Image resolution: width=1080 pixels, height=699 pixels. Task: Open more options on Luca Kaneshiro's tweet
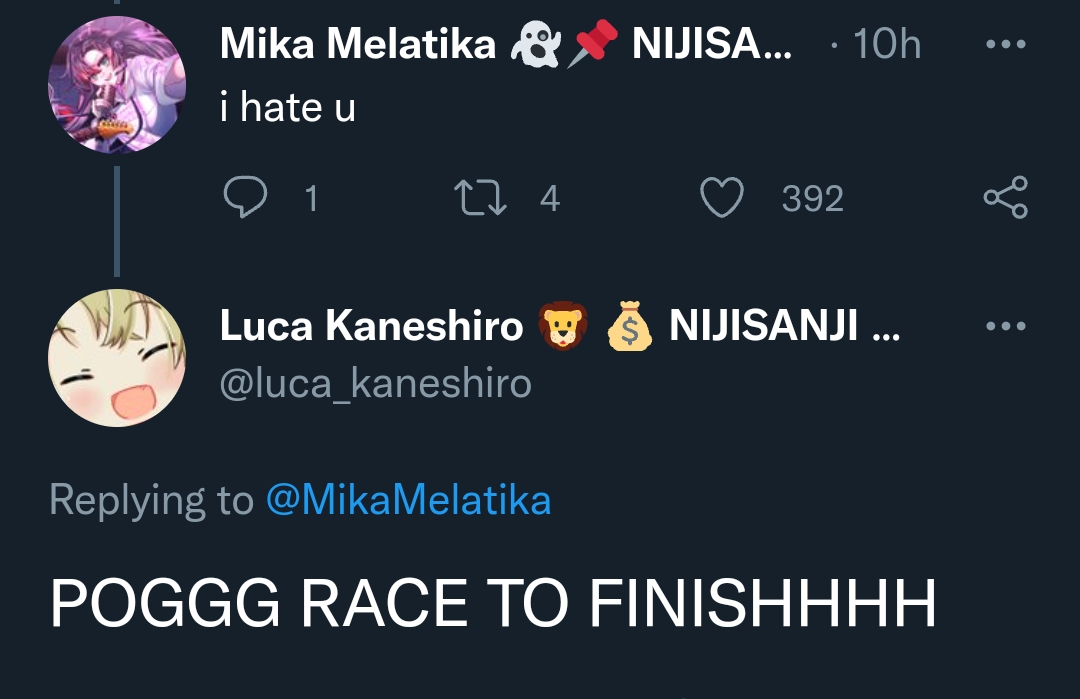[x=1005, y=327]
